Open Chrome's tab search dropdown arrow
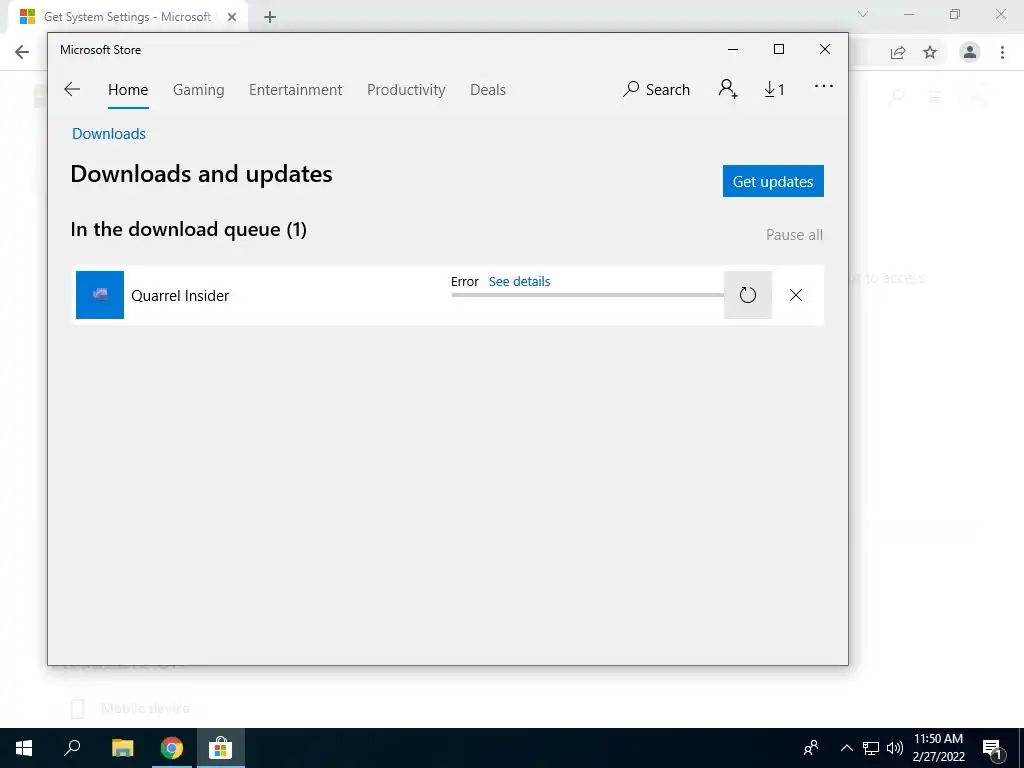This screenshot has height=768, width=1024. tap(863, 14)
